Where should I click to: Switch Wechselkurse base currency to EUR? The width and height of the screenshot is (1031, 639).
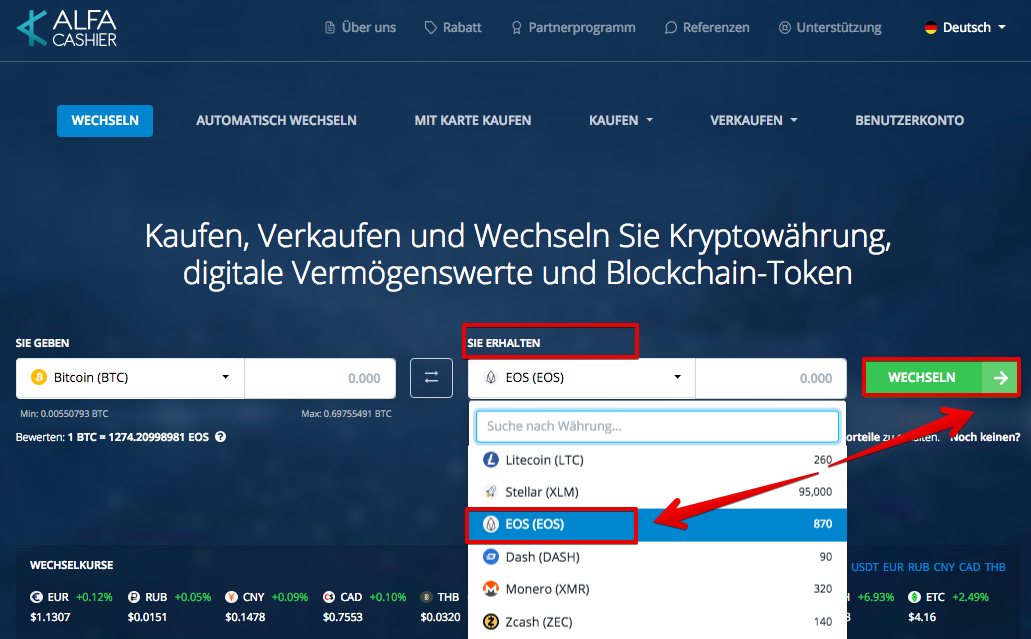893,567
